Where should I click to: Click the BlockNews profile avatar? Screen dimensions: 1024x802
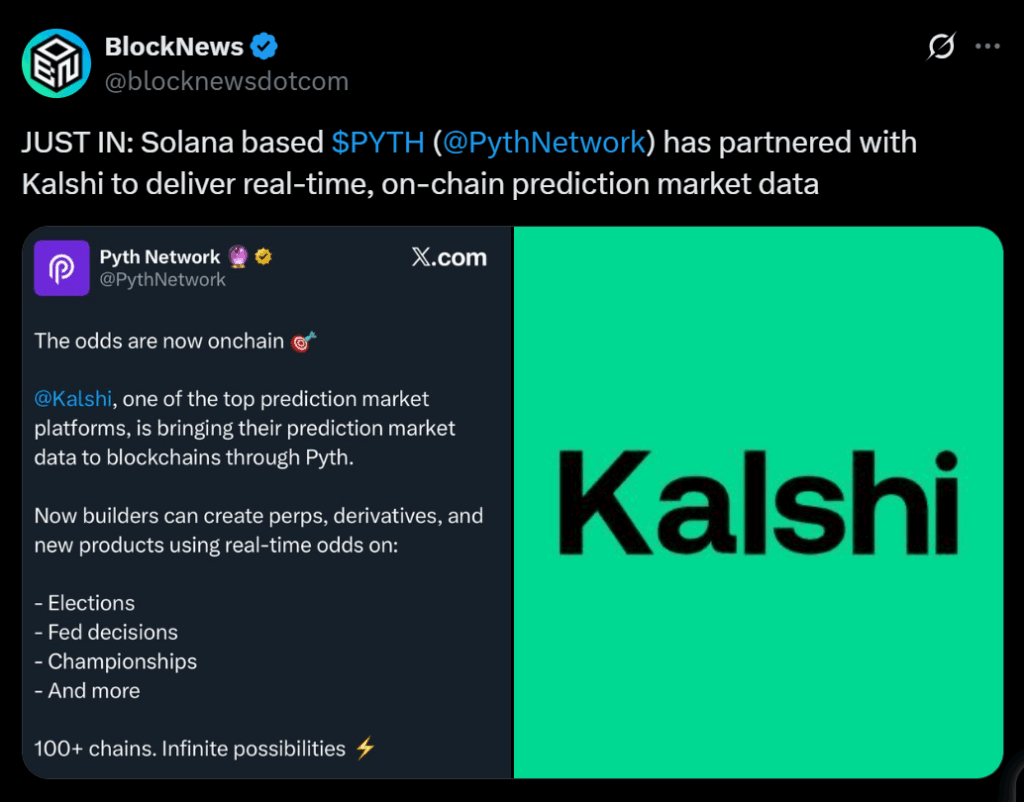click(58, 62)
